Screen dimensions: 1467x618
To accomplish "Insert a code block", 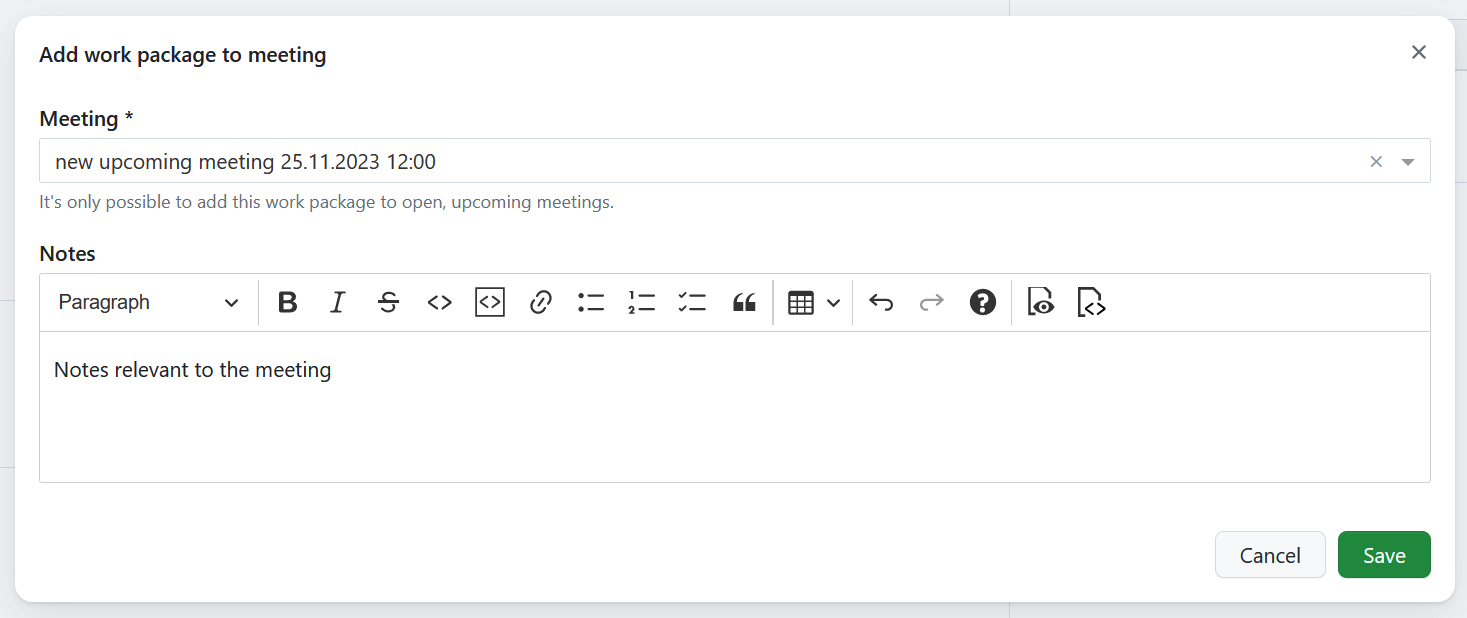I will tap(490, 303).
